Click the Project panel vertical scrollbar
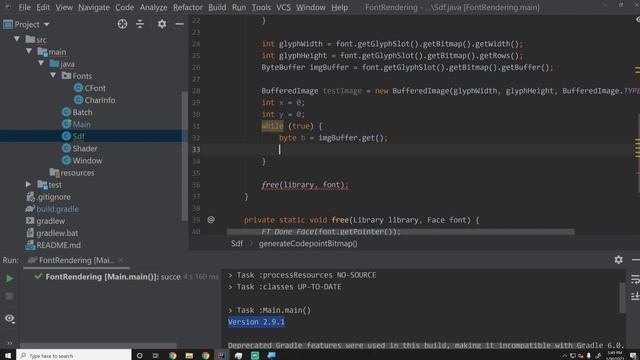 184,155
